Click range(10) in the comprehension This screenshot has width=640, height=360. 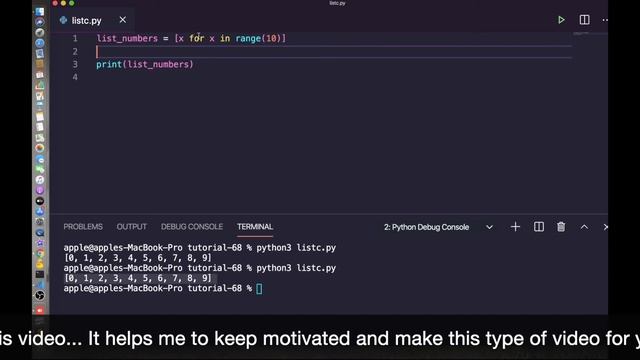(258, 38)
